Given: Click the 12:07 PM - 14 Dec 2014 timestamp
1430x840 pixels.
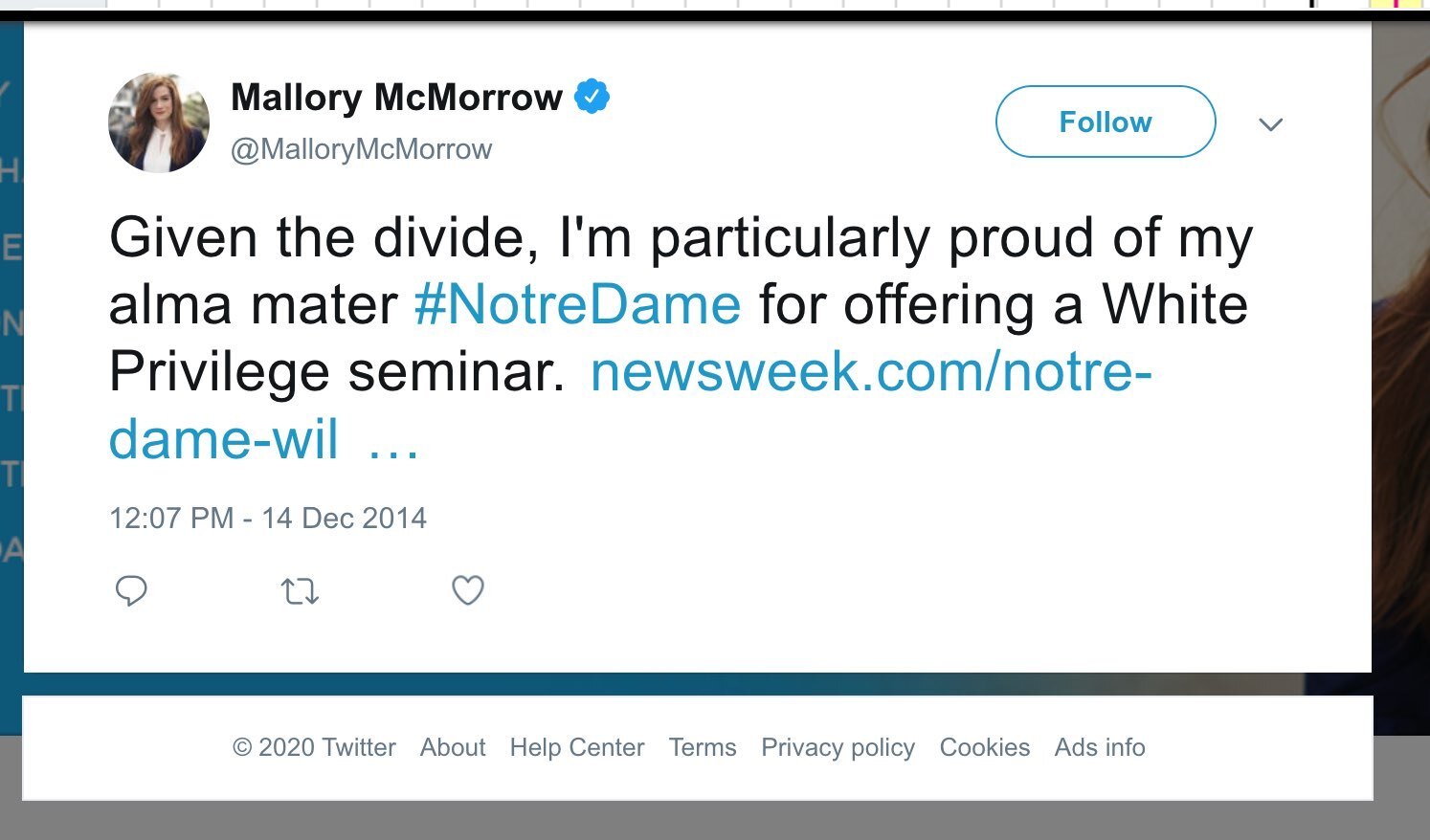Looking at the screenshot, I should pos(268,518).
